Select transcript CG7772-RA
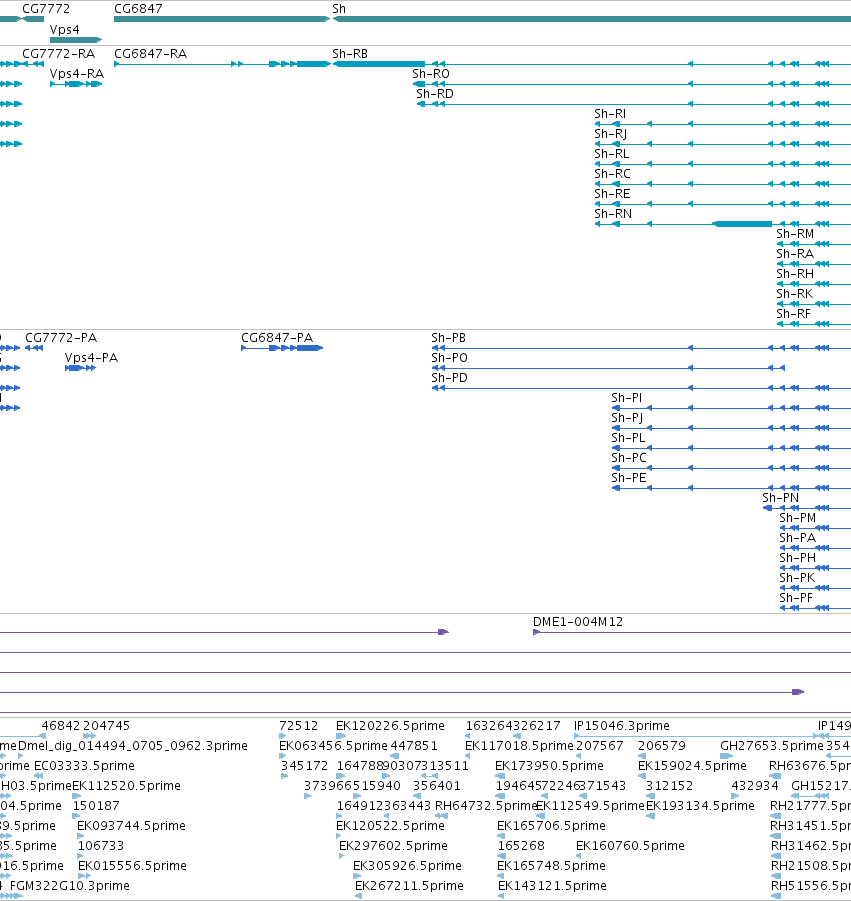Screen dimensions: 851x901 [x=59, y=53]
